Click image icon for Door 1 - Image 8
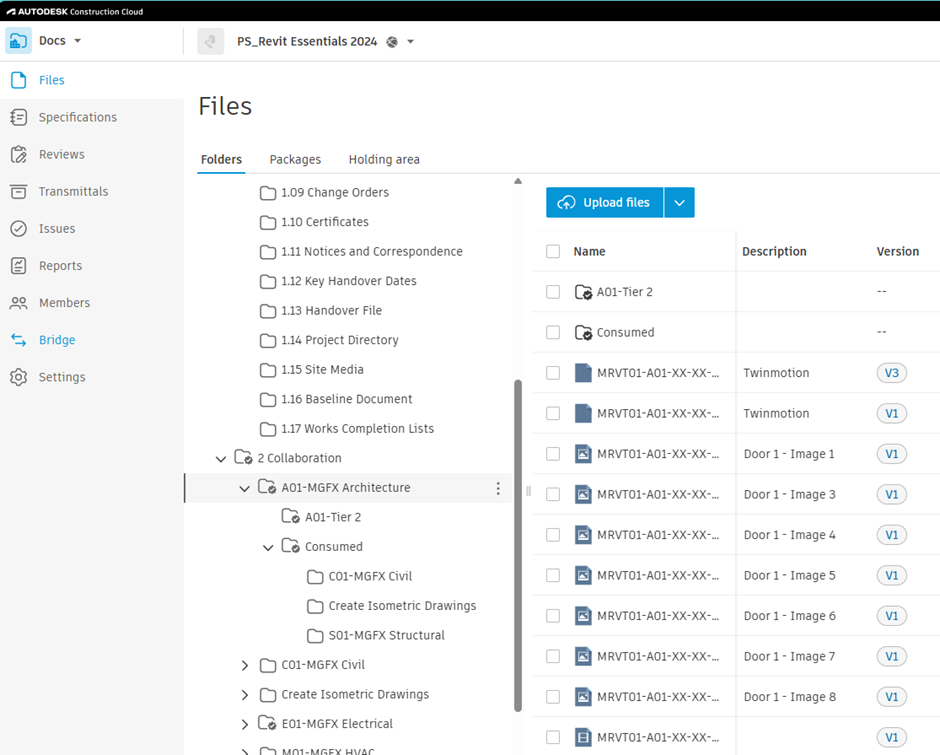This screenshot has width=940, height=755. tap(583, 697)
